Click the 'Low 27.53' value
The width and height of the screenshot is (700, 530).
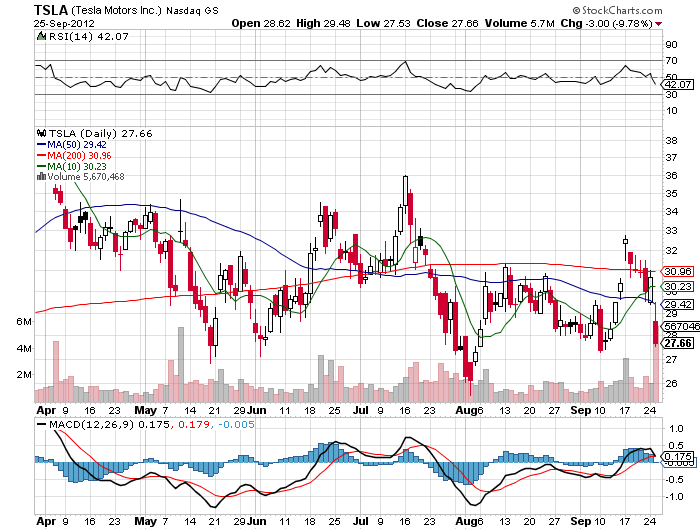(383, 23)
